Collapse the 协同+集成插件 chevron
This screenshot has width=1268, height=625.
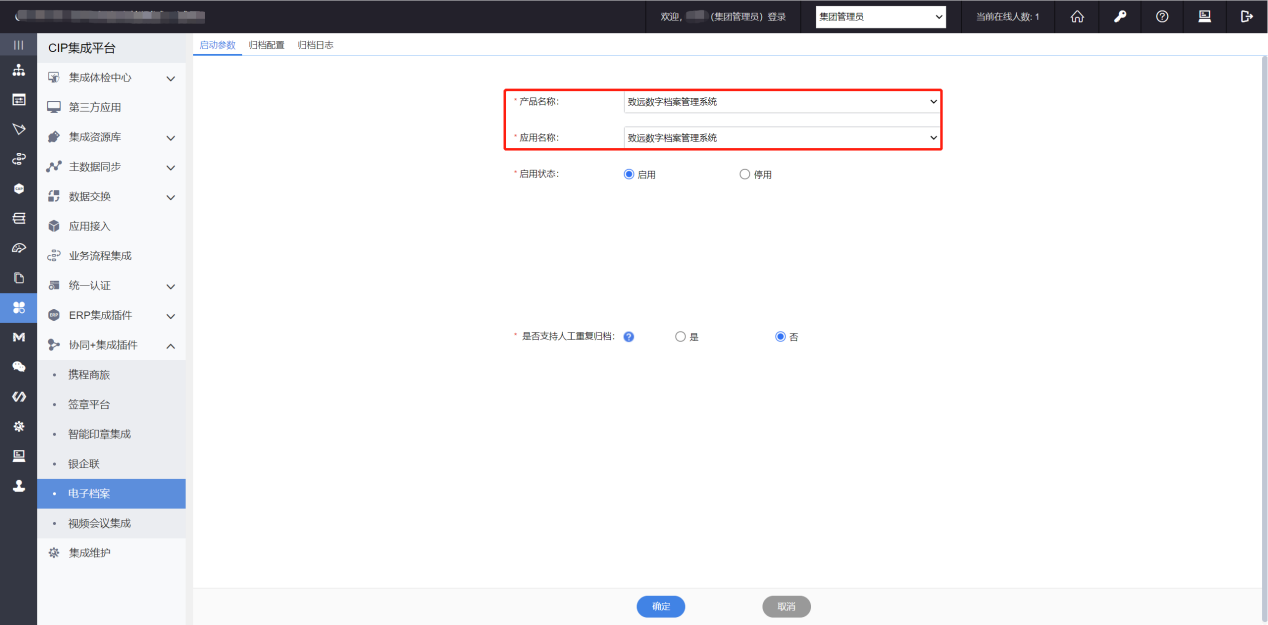tap(171, 345)
